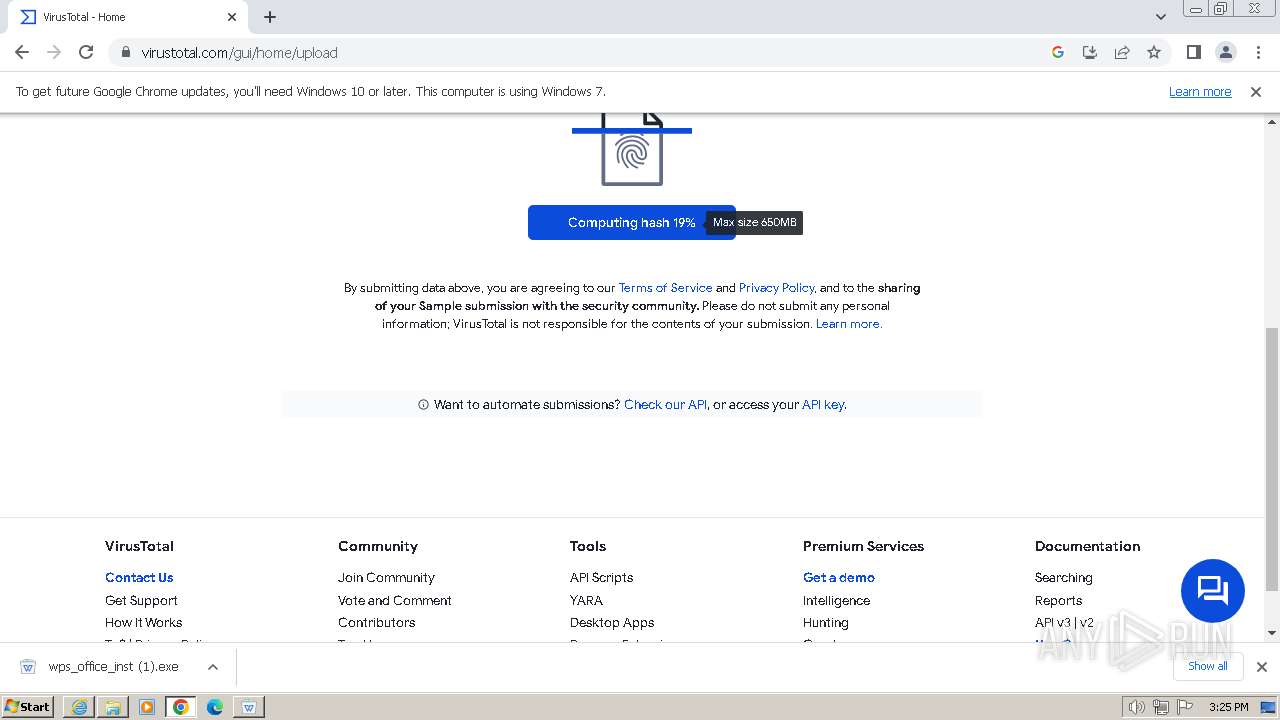Image resolution: width=1280 pixels, height=720 pixels.
Task: Open the YARA link
Action: coord(586,600)
